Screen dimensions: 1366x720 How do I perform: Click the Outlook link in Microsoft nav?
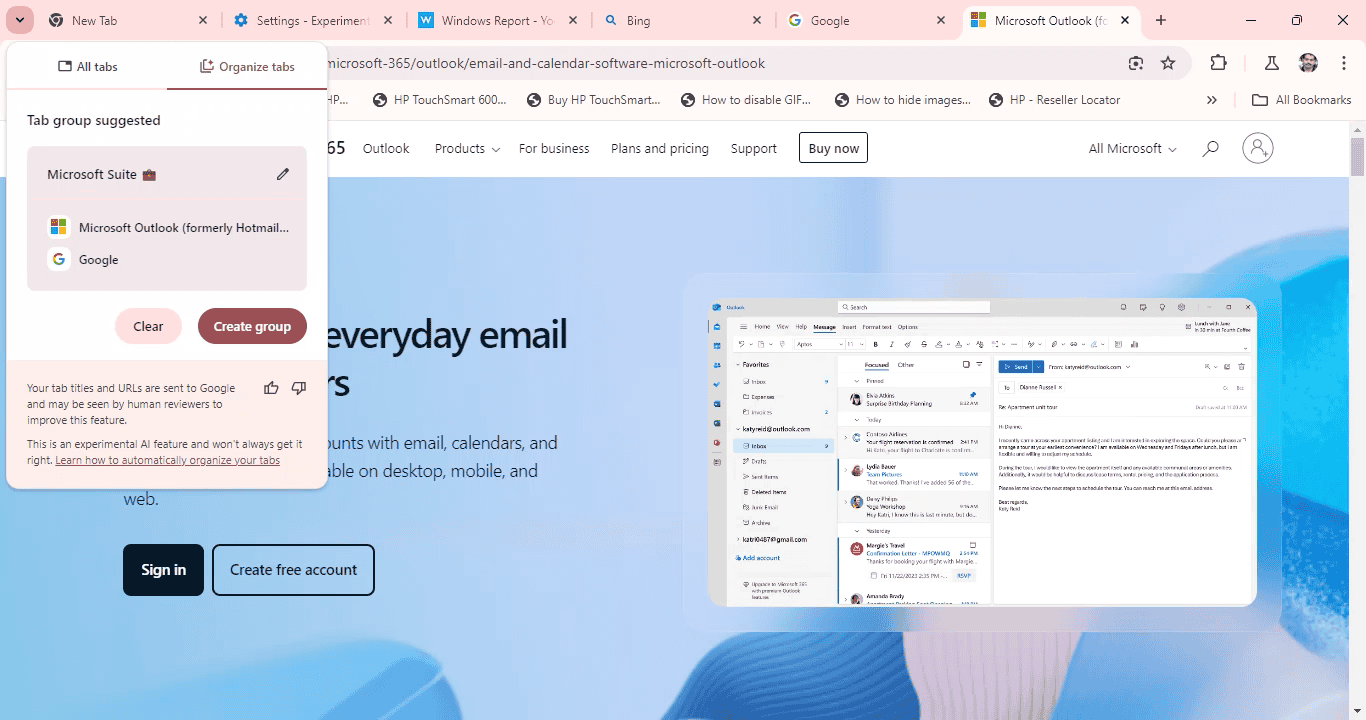tap(386, 148)
